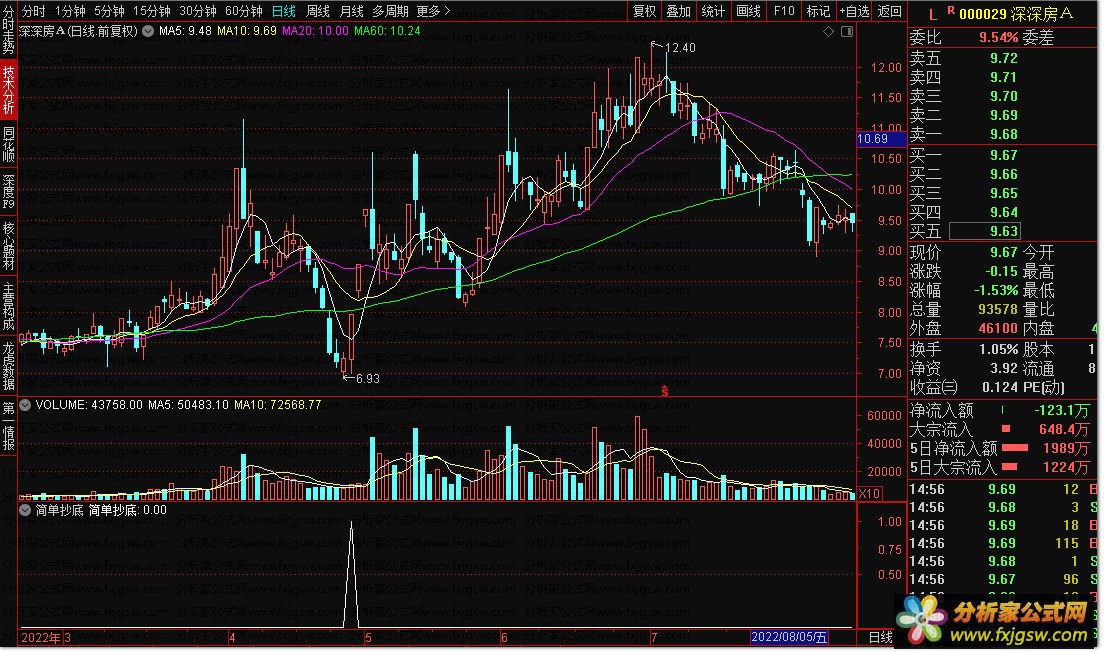Viewport: 1104px width, 652px height.
Task: Click 买一 price 9.67
Action: point(1003,155)
